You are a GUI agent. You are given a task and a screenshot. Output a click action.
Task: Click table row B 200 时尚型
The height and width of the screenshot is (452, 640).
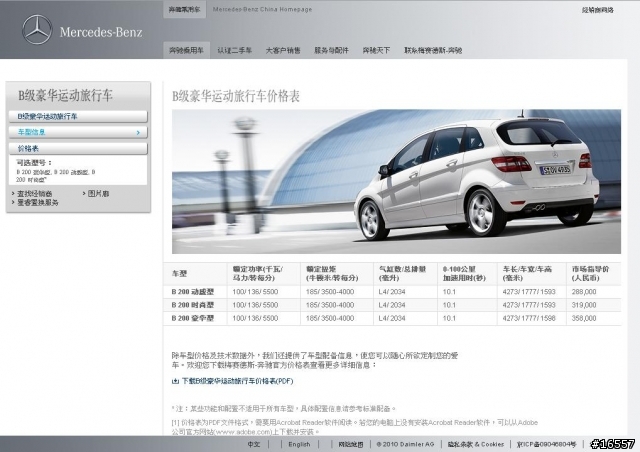pos(392,305)
